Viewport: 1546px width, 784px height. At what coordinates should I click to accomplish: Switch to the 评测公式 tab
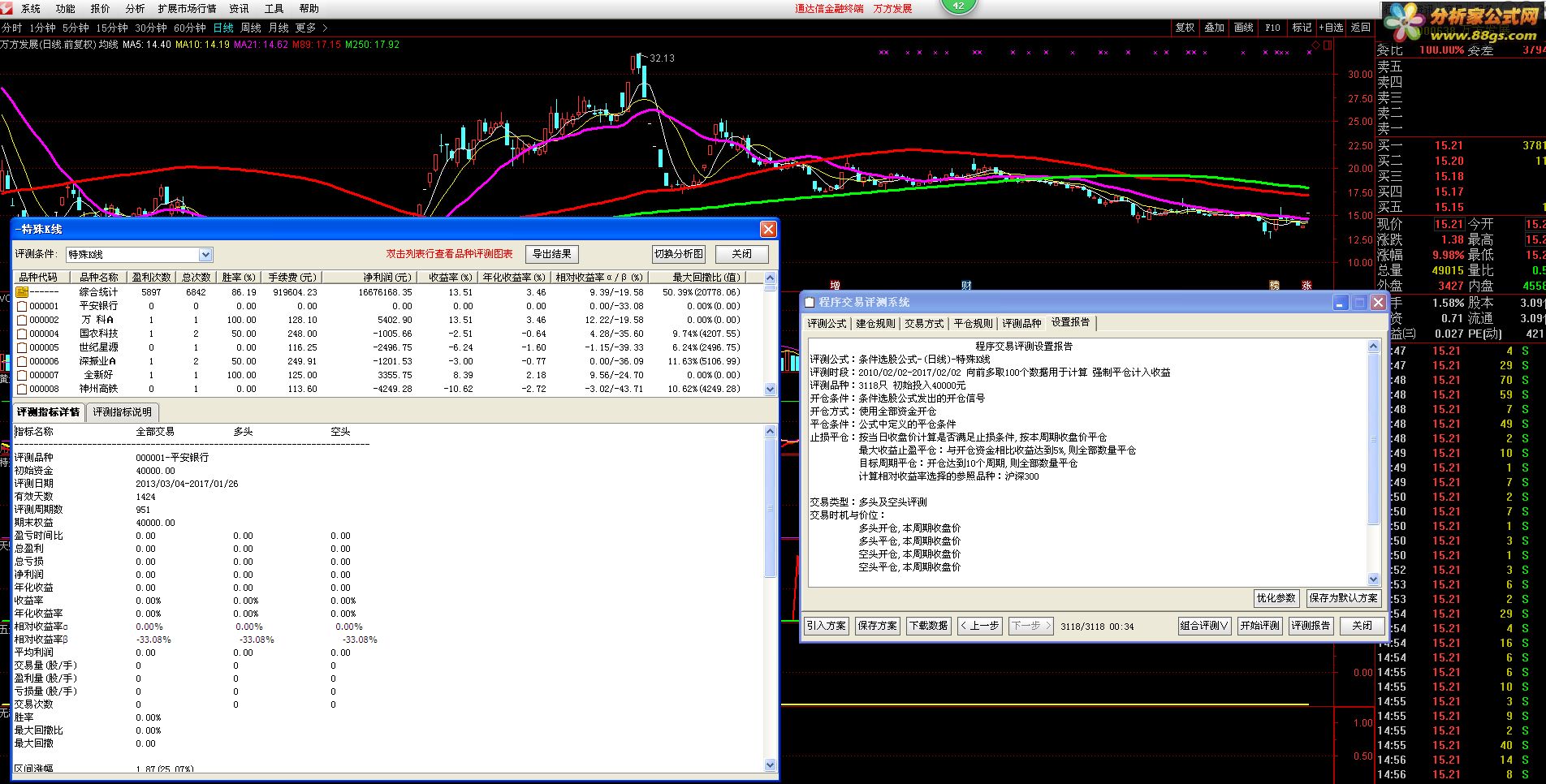[827, 324]
